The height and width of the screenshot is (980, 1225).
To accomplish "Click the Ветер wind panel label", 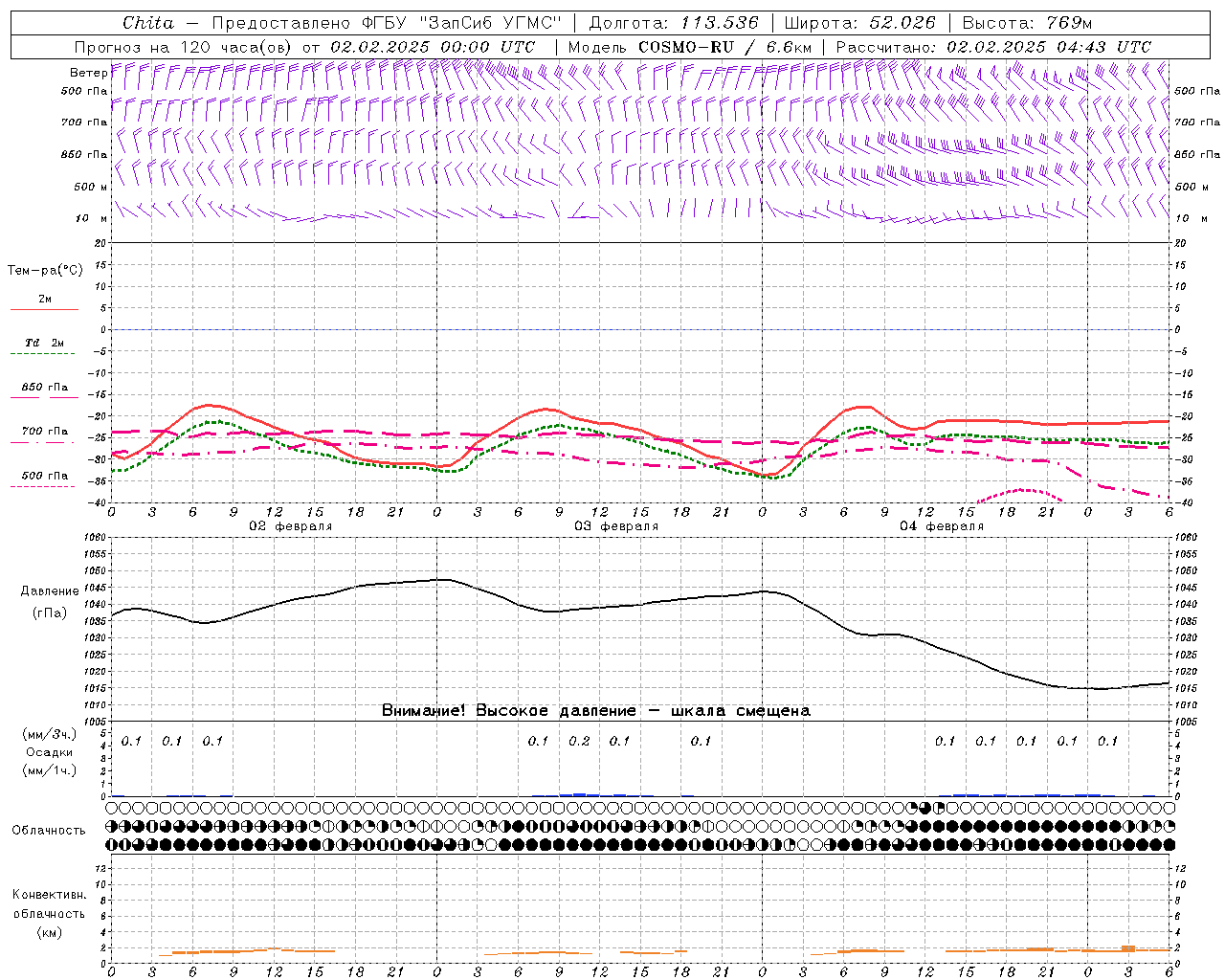I will tap(88, 73).
